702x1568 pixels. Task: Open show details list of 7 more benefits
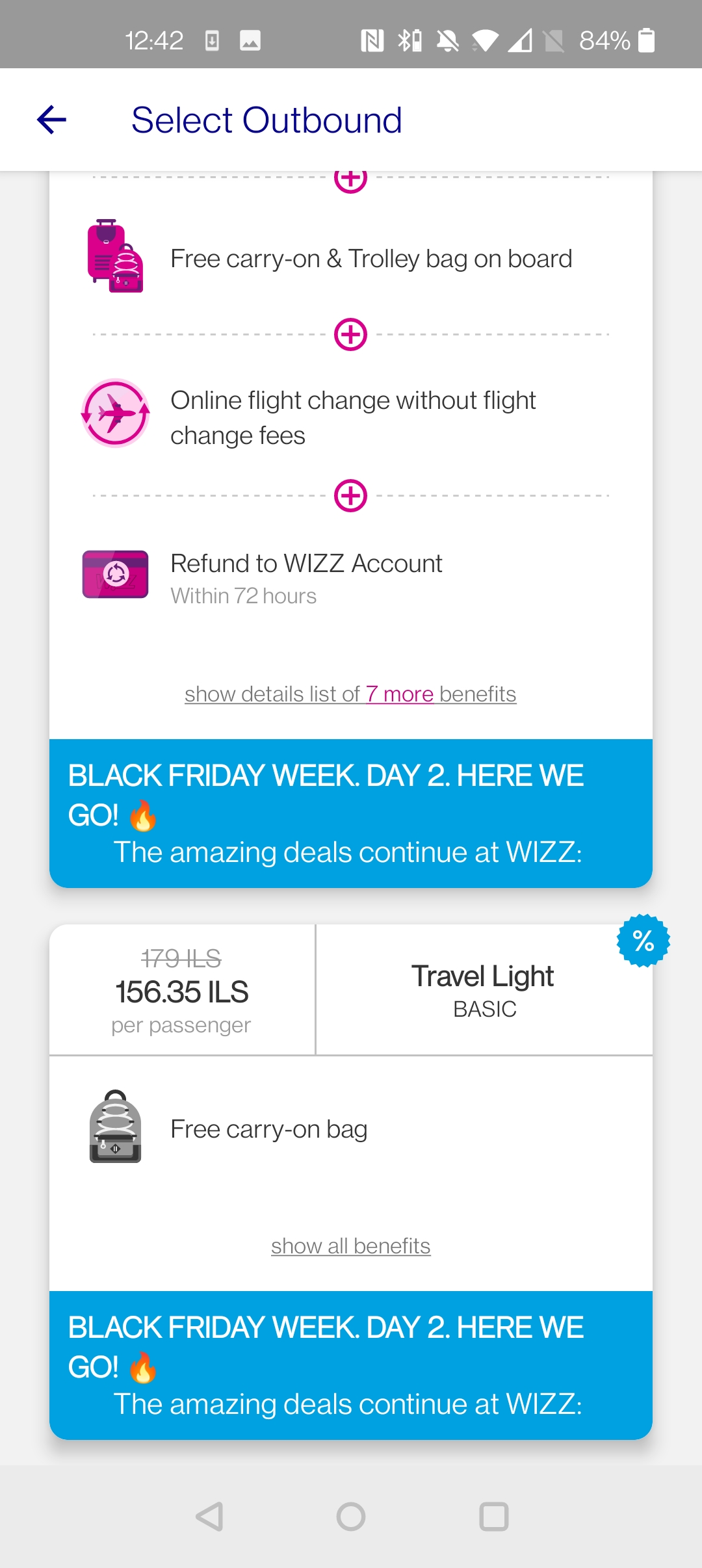click(x=350, y=694)
